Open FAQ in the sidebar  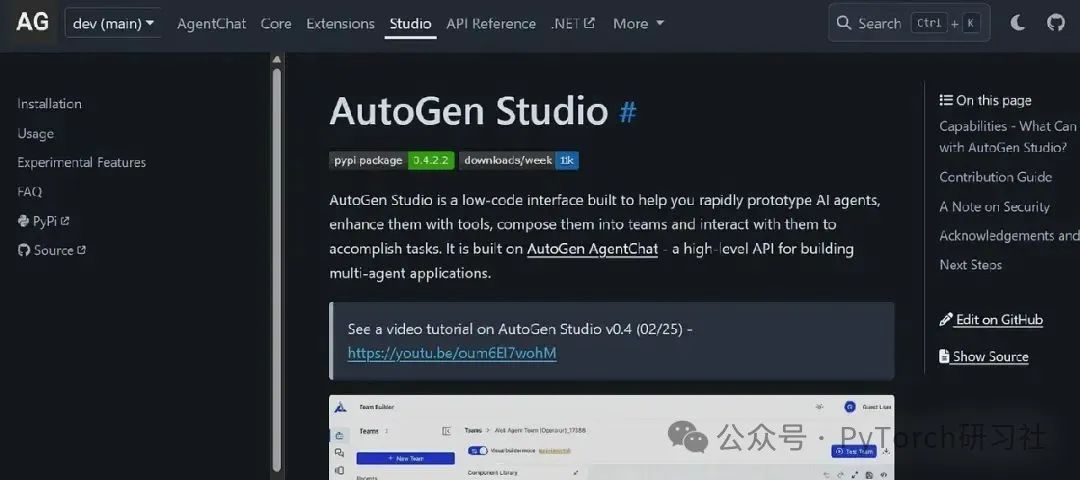coord(30,191)
